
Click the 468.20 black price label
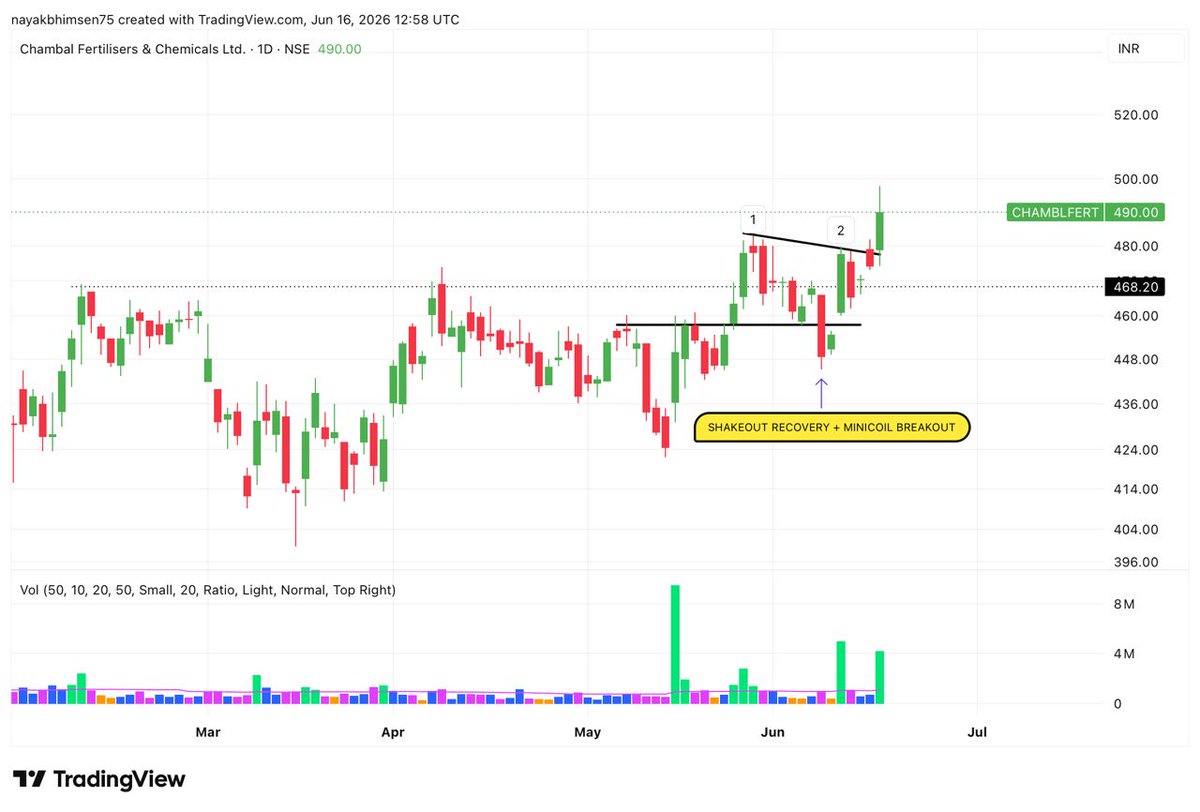pos(1136,287)
